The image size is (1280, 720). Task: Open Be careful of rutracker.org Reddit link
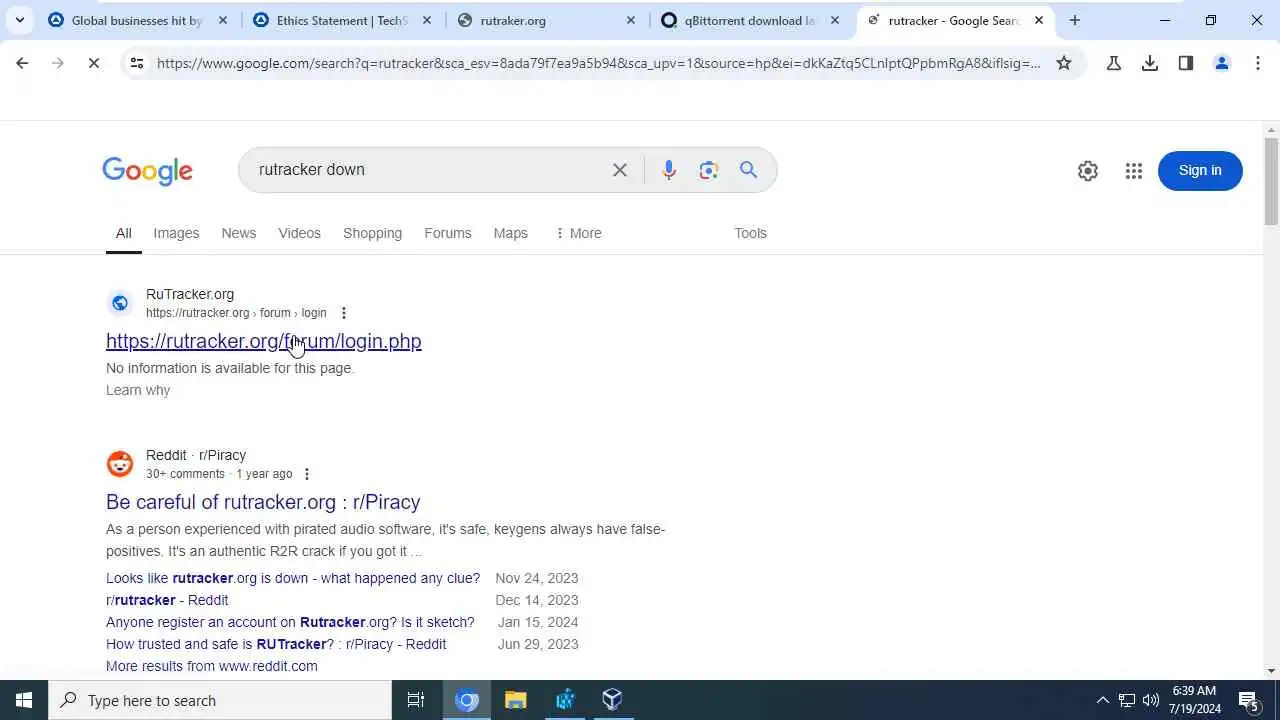point(263,502)
